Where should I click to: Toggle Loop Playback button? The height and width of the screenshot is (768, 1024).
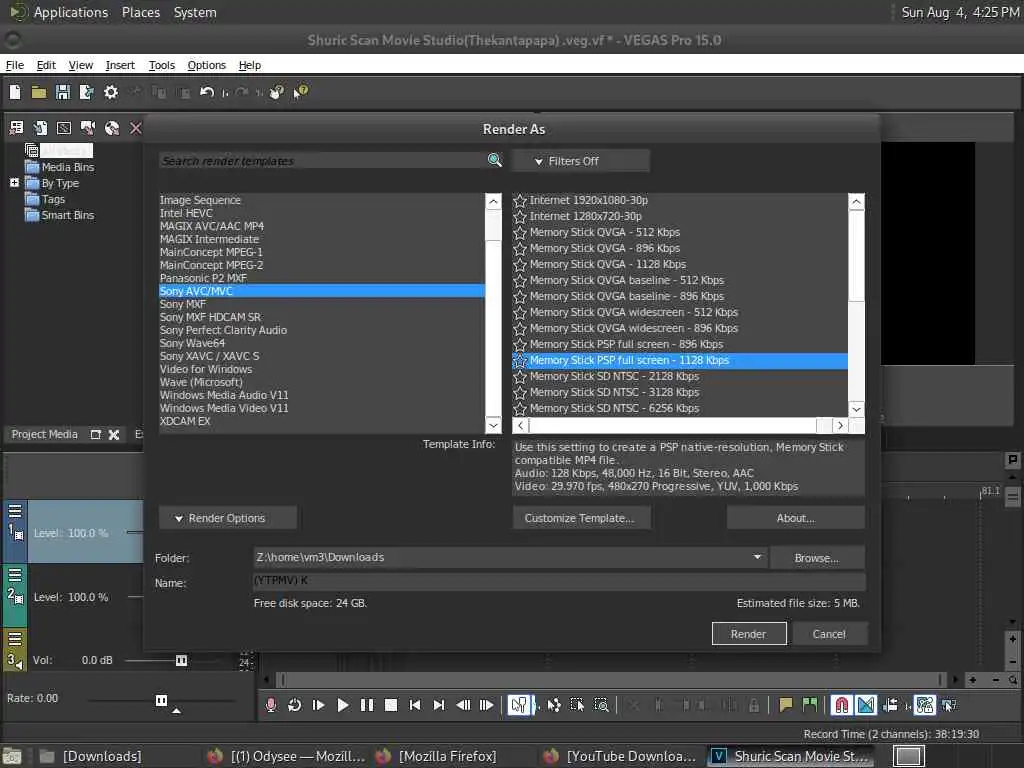tap(294, 705)
